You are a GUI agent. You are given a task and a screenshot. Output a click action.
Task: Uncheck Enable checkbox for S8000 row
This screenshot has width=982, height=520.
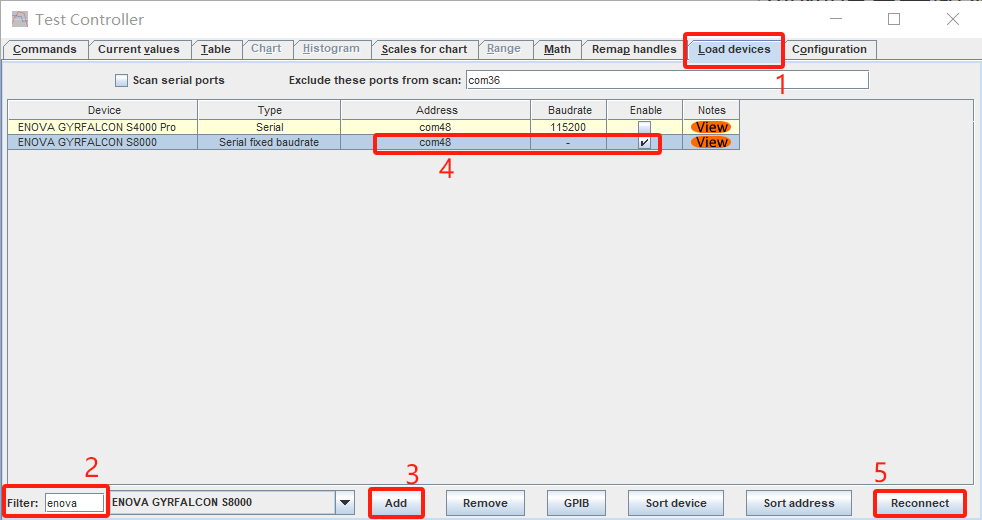[644, 143]
